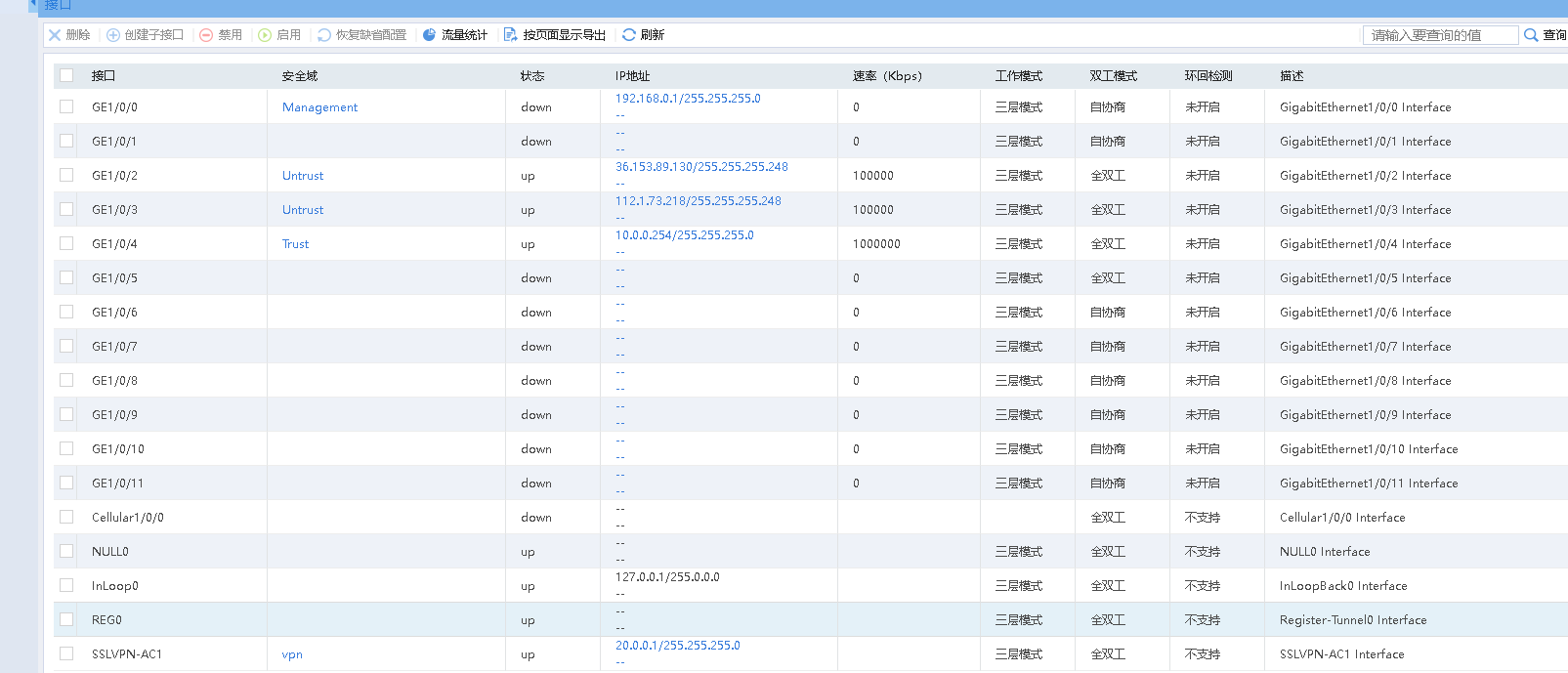
Task: Check the NULL0 row checkbox
Action: 66,551
